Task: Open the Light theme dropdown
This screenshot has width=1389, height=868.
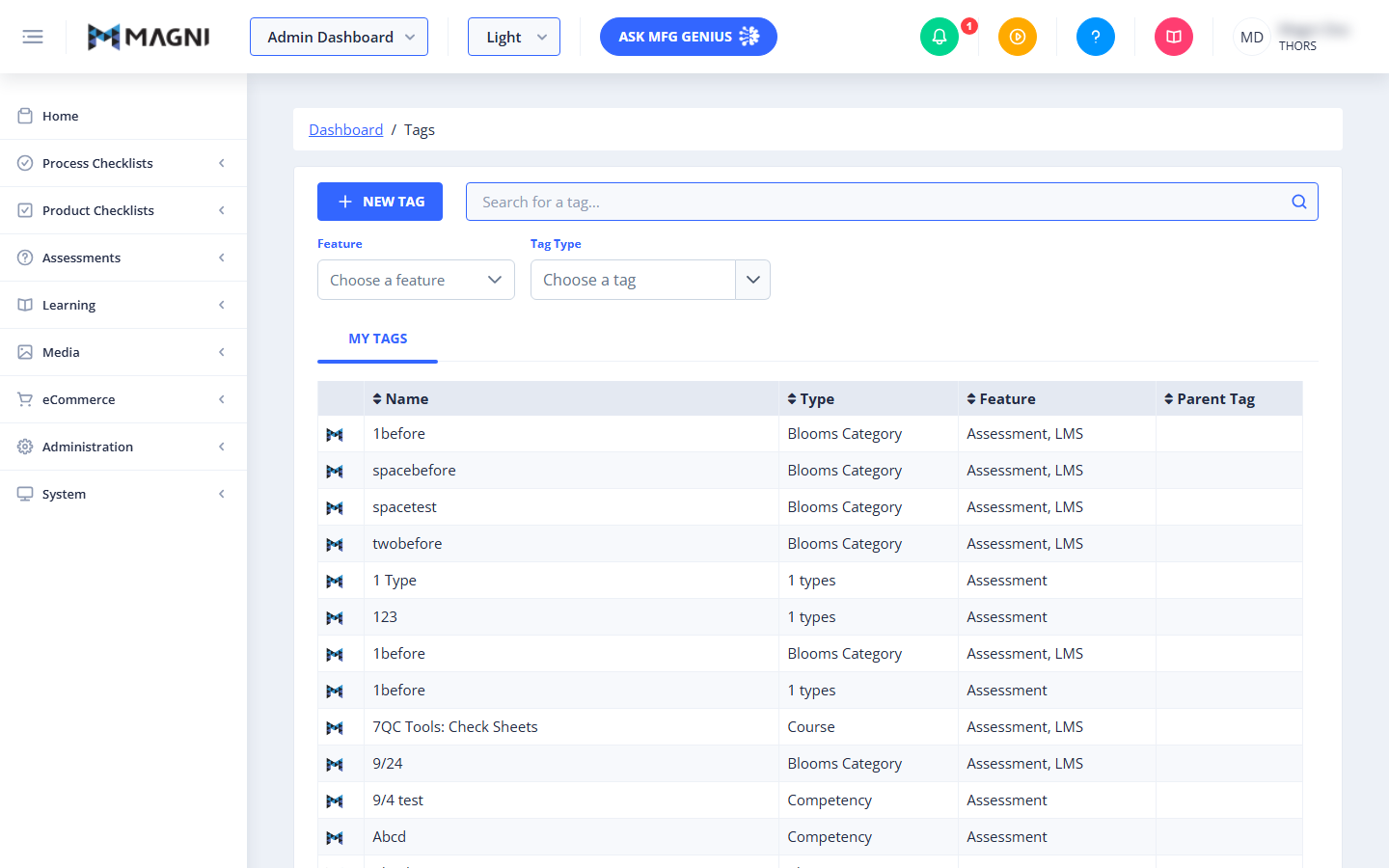Action: (x=514, y=37)
